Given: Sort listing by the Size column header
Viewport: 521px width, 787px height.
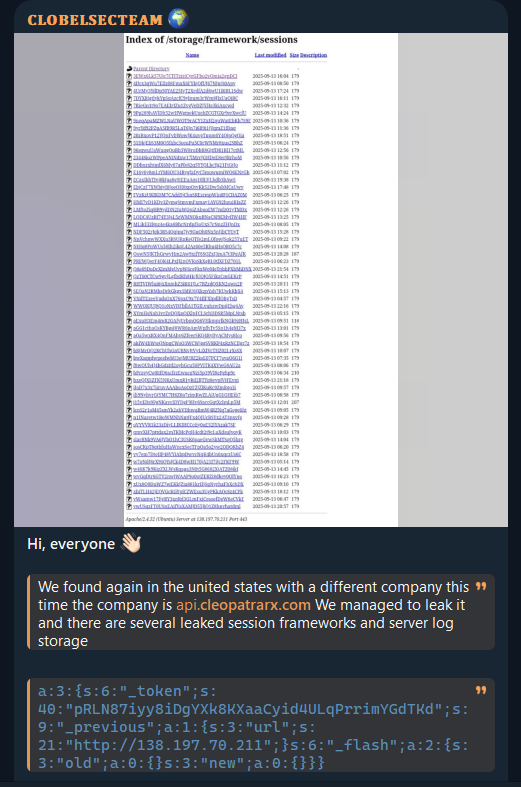Looking at the screenshot, I should tap(294, 55).
